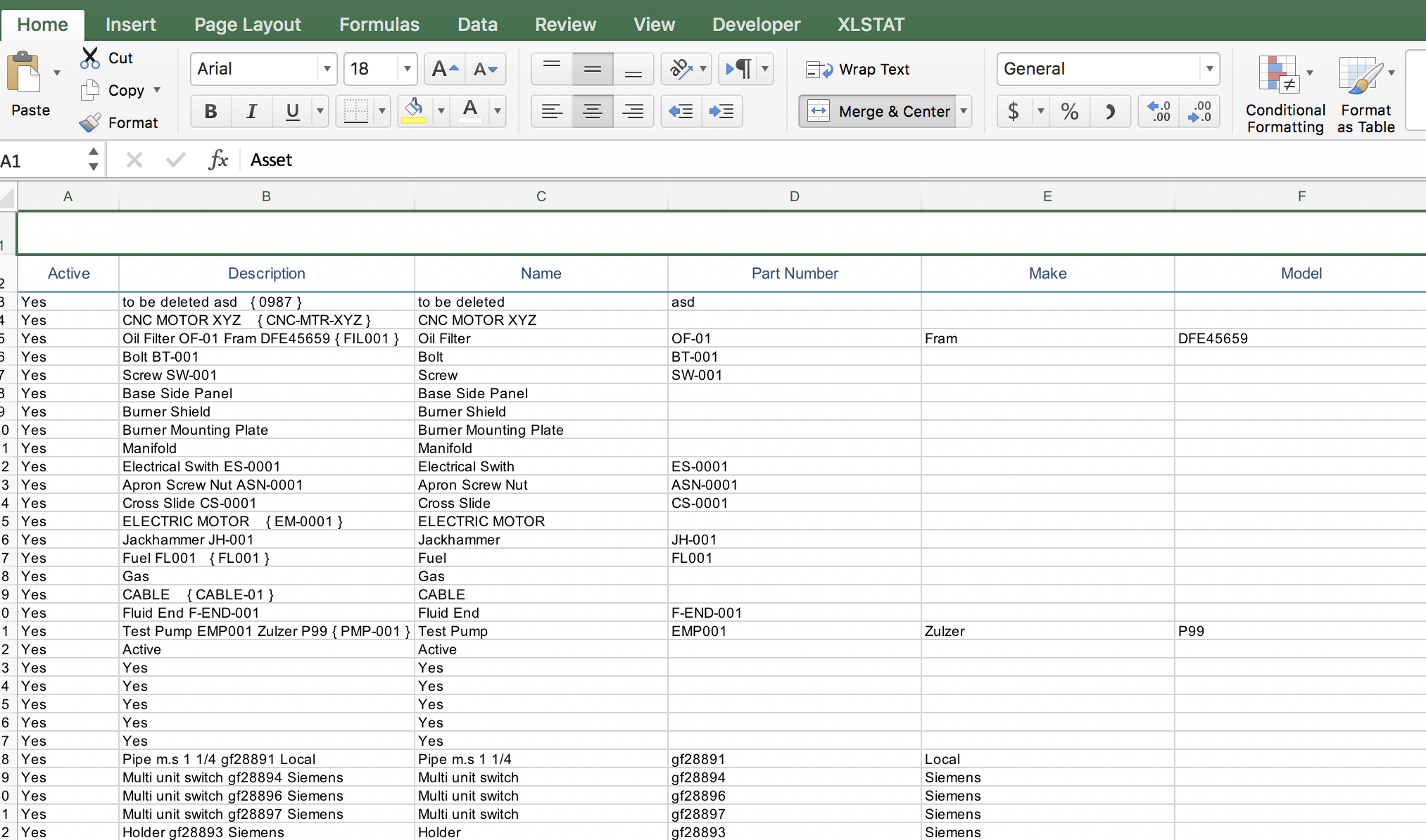
Task: Click the Cut scissors icon
Action: pos(89,58)
